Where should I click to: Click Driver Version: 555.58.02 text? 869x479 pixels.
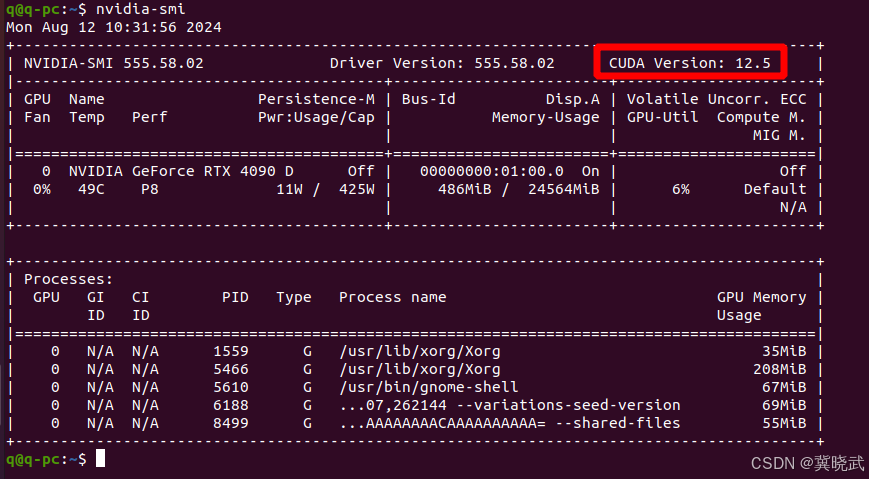tap(442, 63)
